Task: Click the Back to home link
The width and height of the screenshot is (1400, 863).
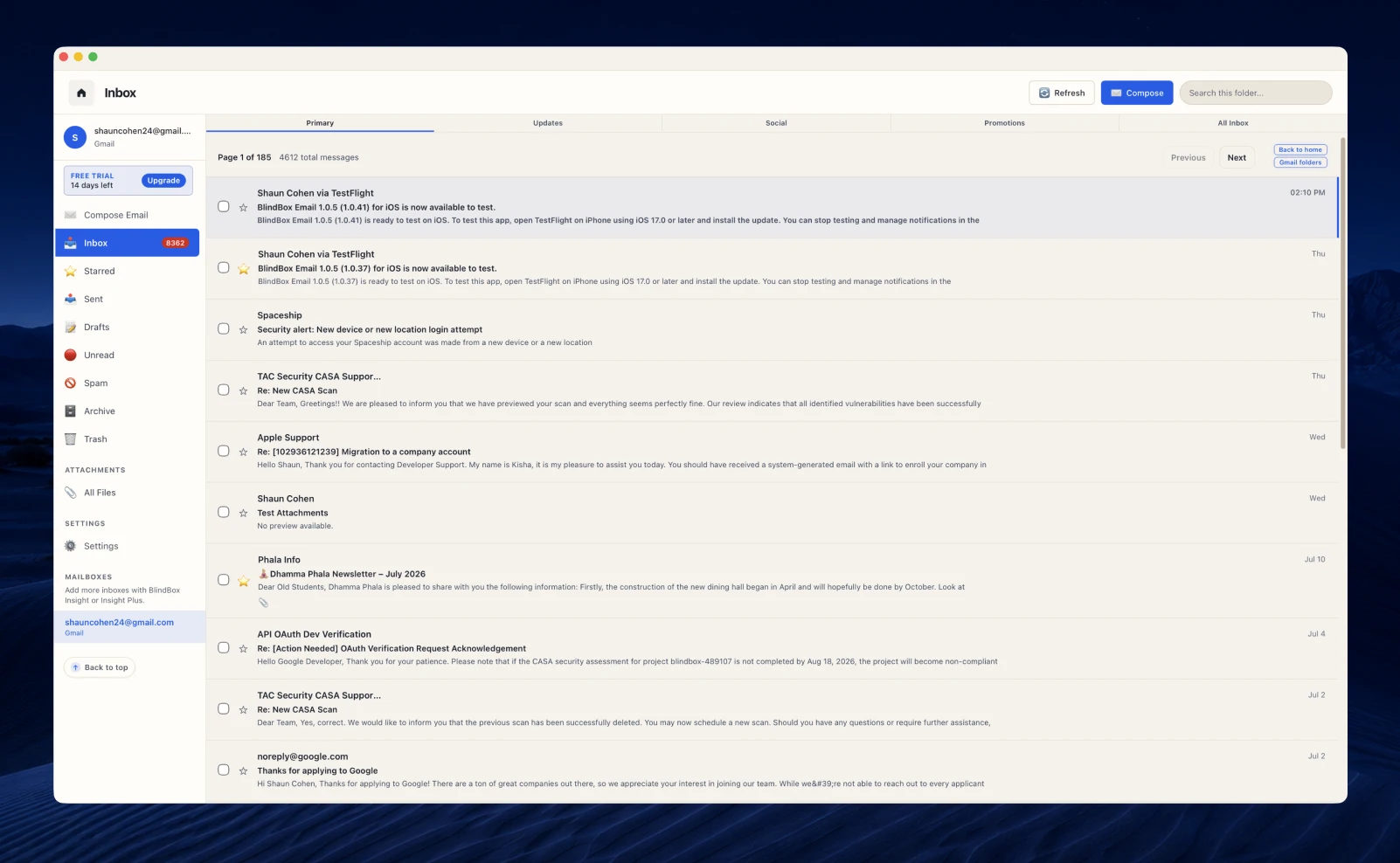Action: point(1300,149)
